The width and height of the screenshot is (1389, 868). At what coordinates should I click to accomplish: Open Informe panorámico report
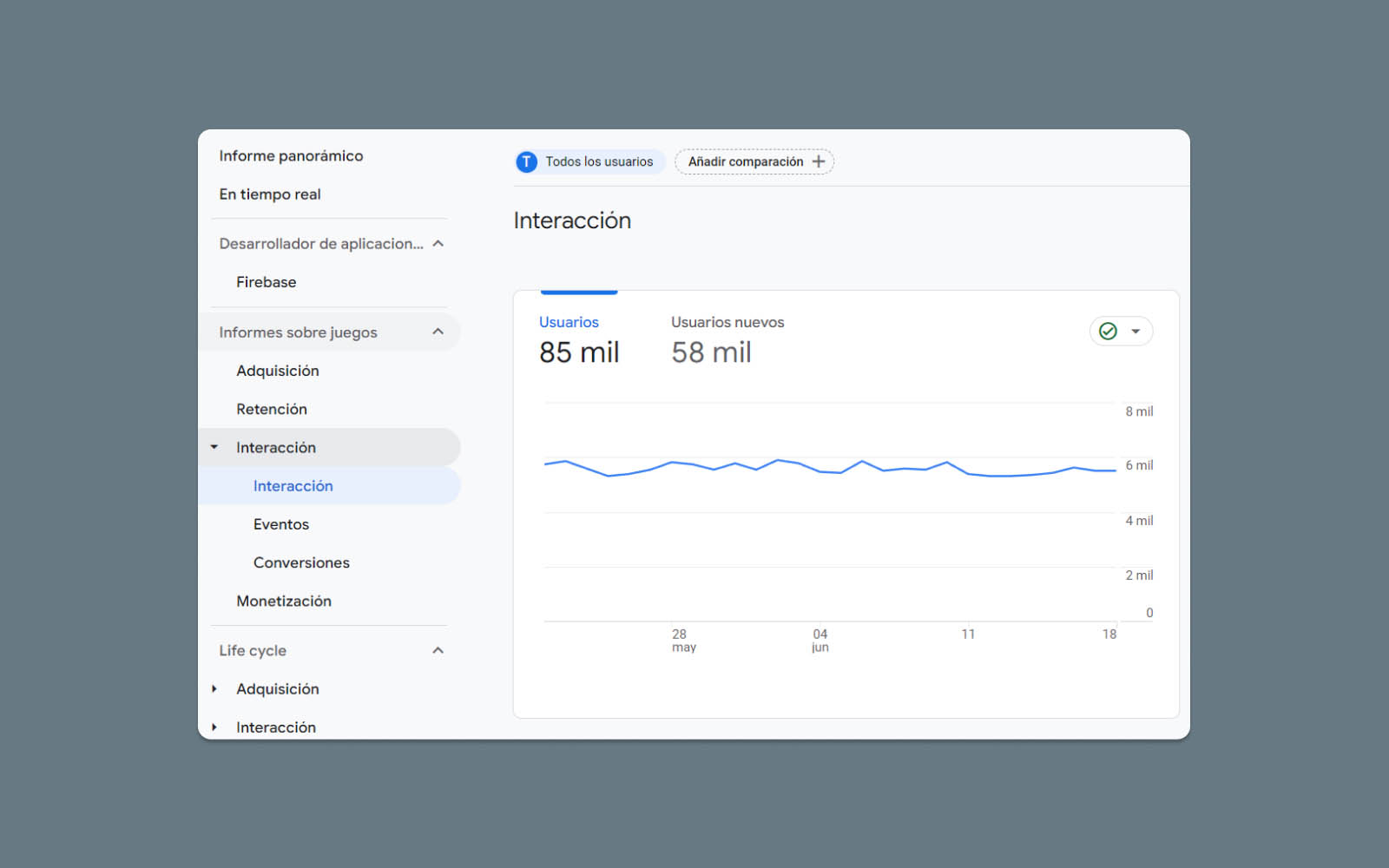coord(291,156)
